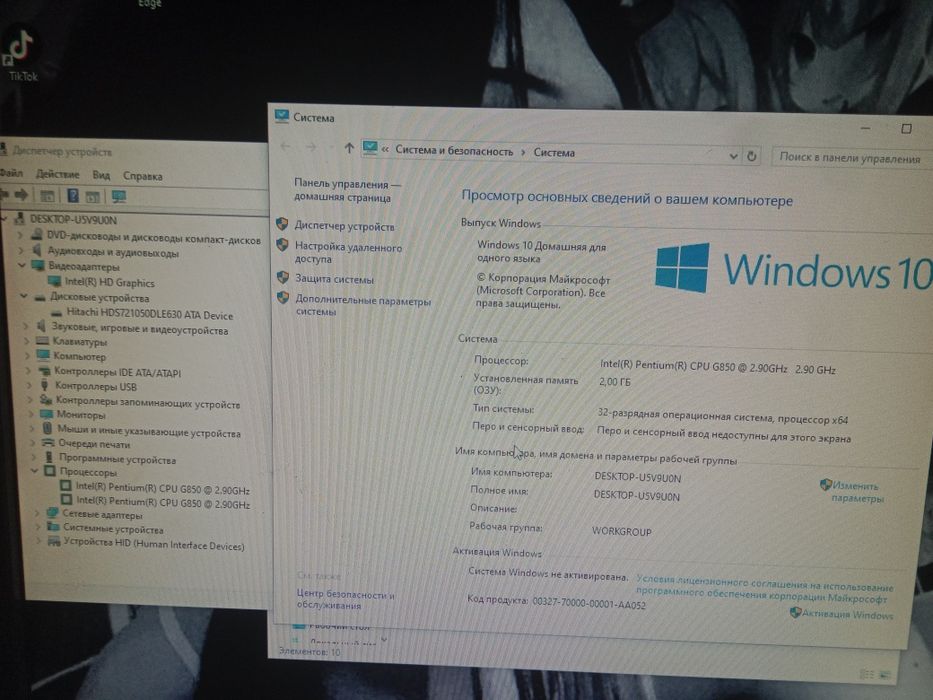Open the Действие menu
Screen dimensions: 933x700
(57, 174)
